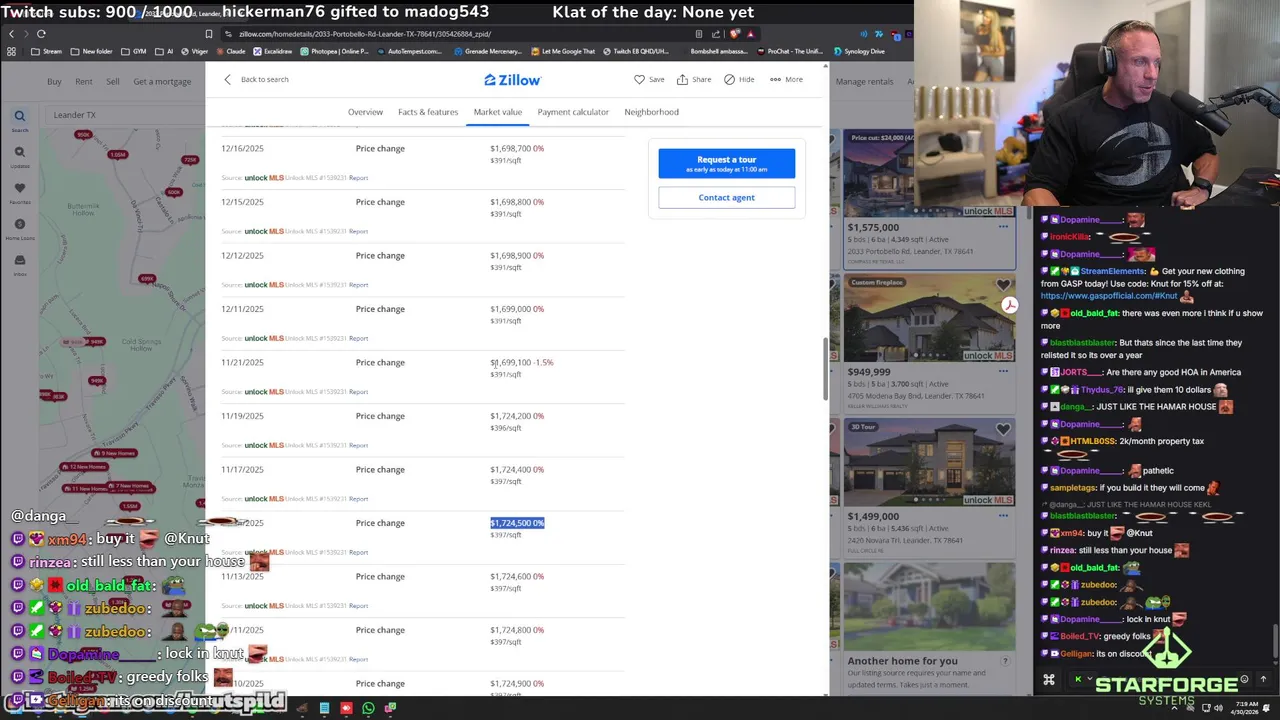Click the red taskbar app icon
Screen dimensions: 1280x720
tap(346, 709)
